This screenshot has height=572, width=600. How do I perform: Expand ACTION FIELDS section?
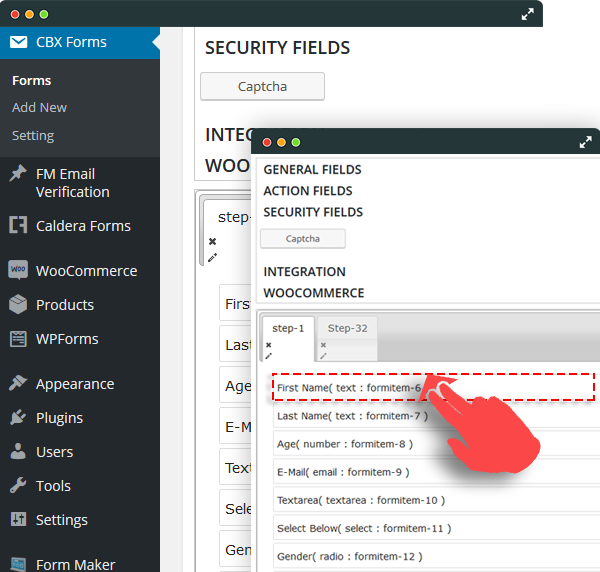[308, 191]
